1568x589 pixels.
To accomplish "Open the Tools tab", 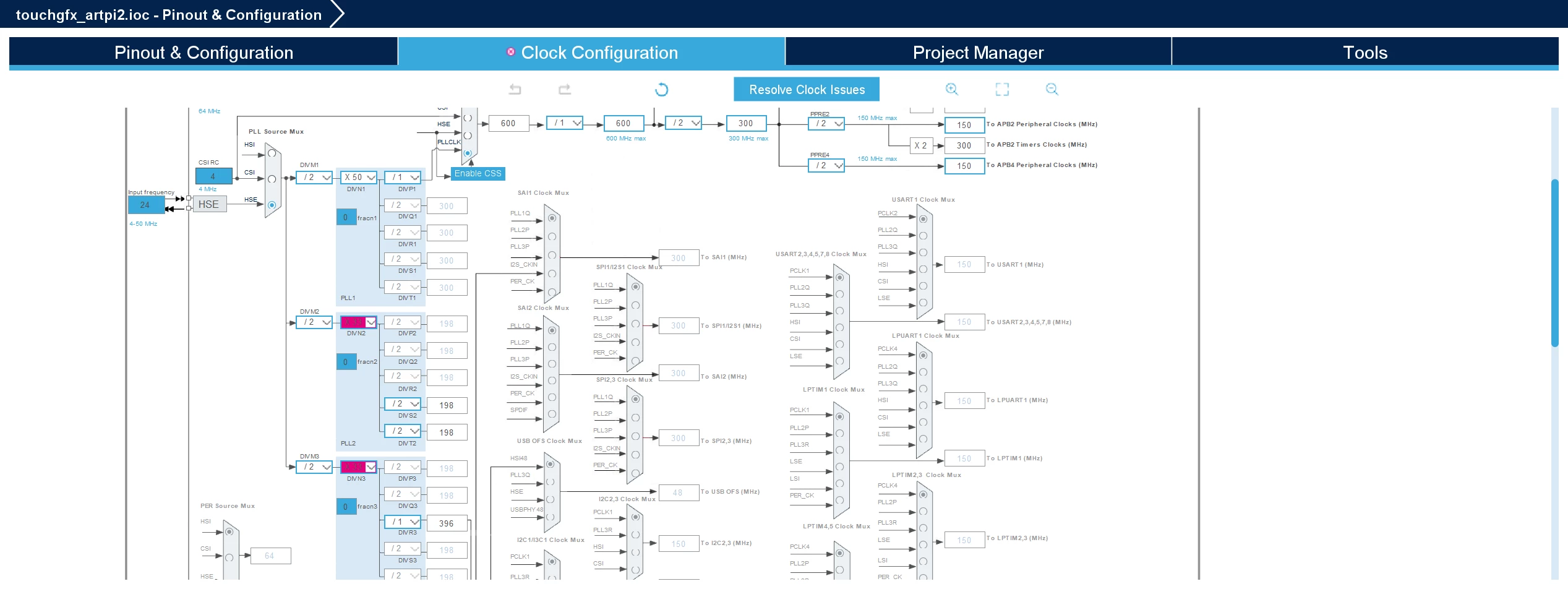I will tap(1365, 53).
